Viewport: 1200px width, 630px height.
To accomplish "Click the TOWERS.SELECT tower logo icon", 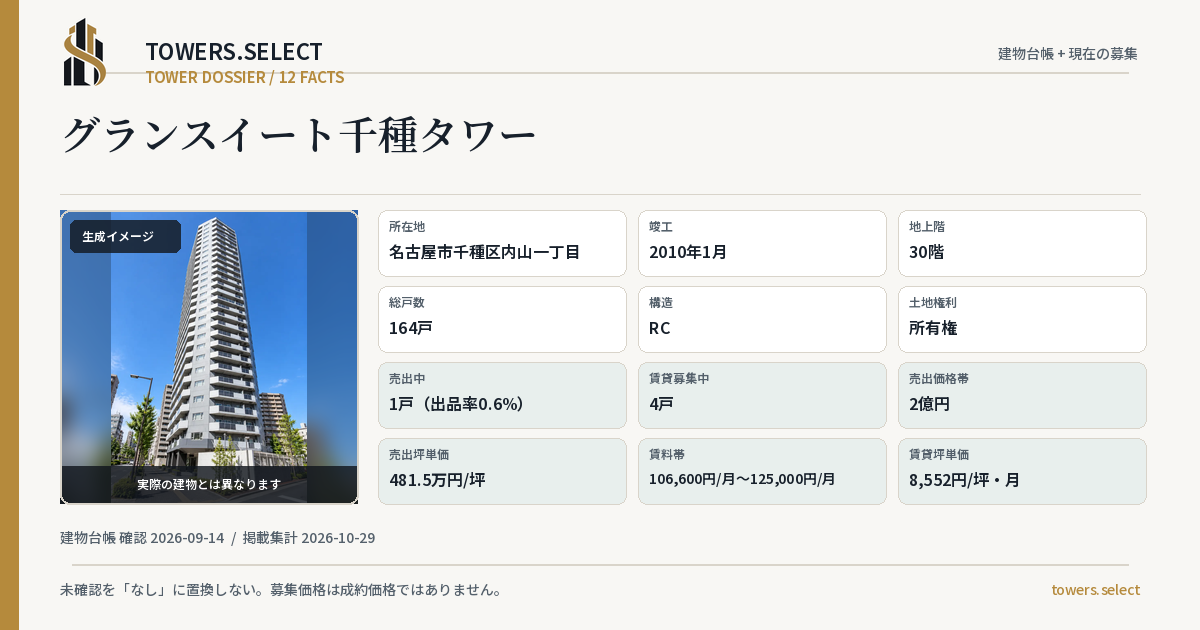I will coord(85,52).
